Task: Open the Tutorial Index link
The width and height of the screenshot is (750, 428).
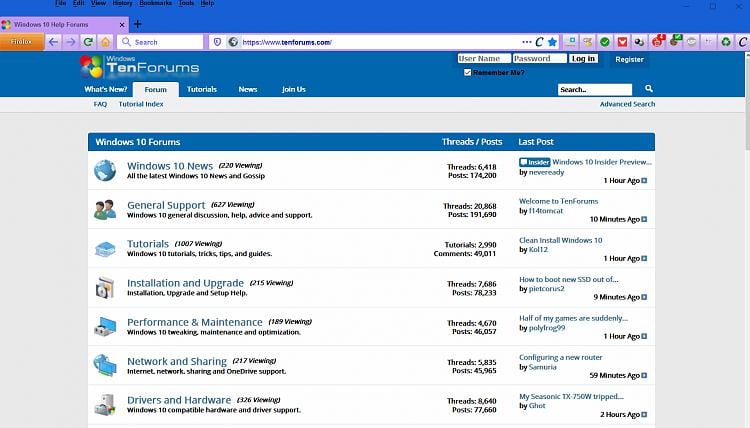Action: (x=141, y=104)
